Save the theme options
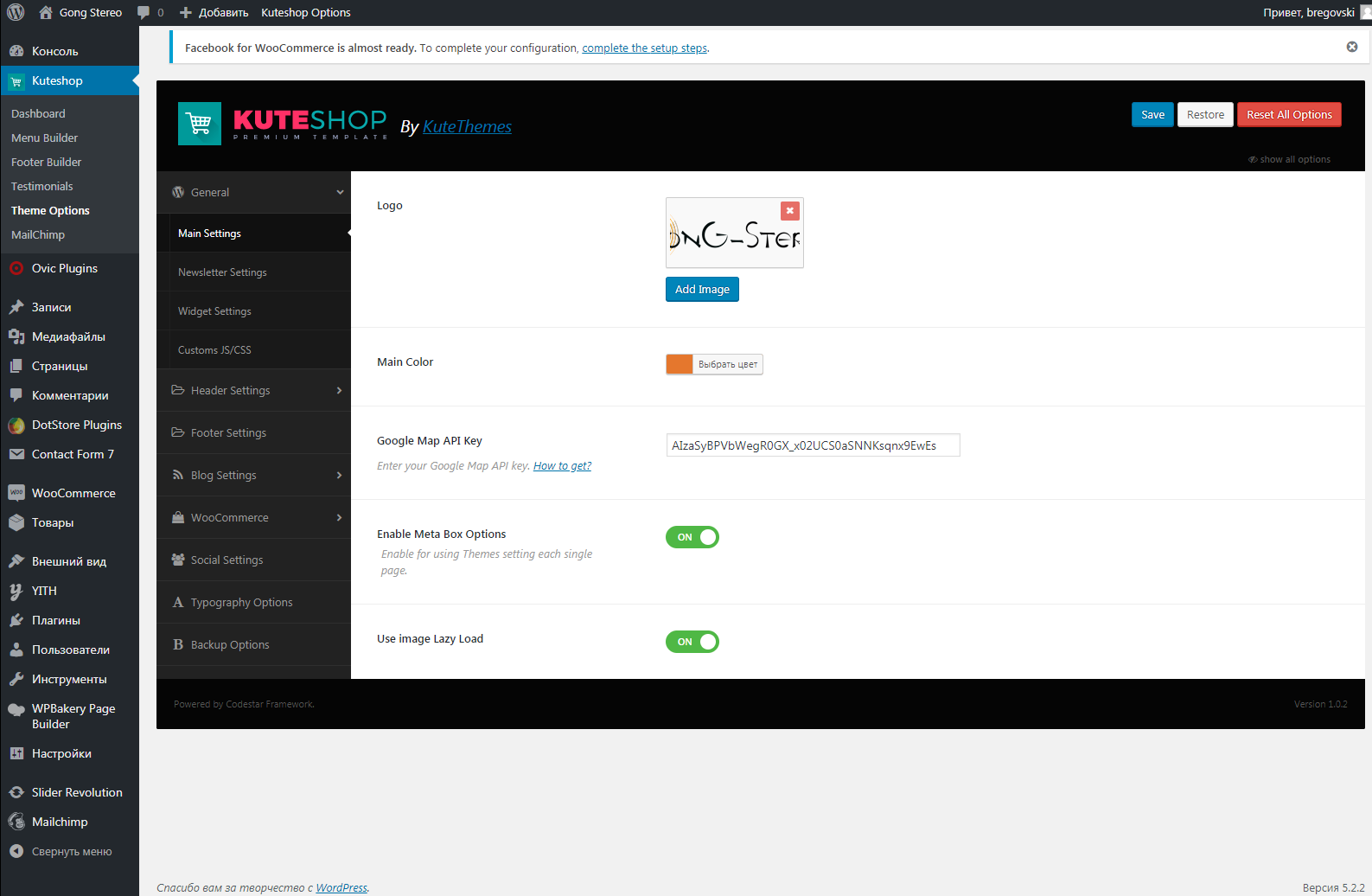Screen dimensions: 1372x896 [1152, 114]
